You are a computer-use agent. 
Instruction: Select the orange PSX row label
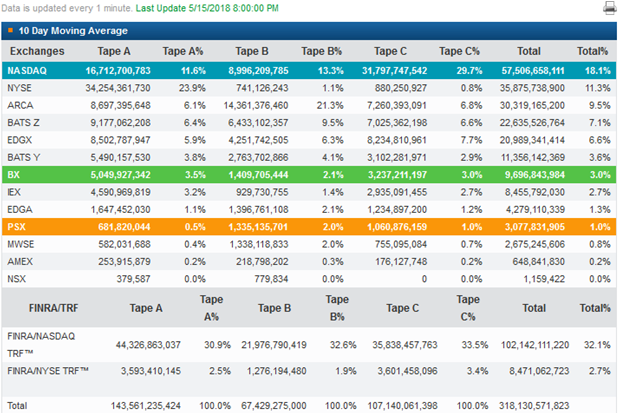(x=16, y=227)
